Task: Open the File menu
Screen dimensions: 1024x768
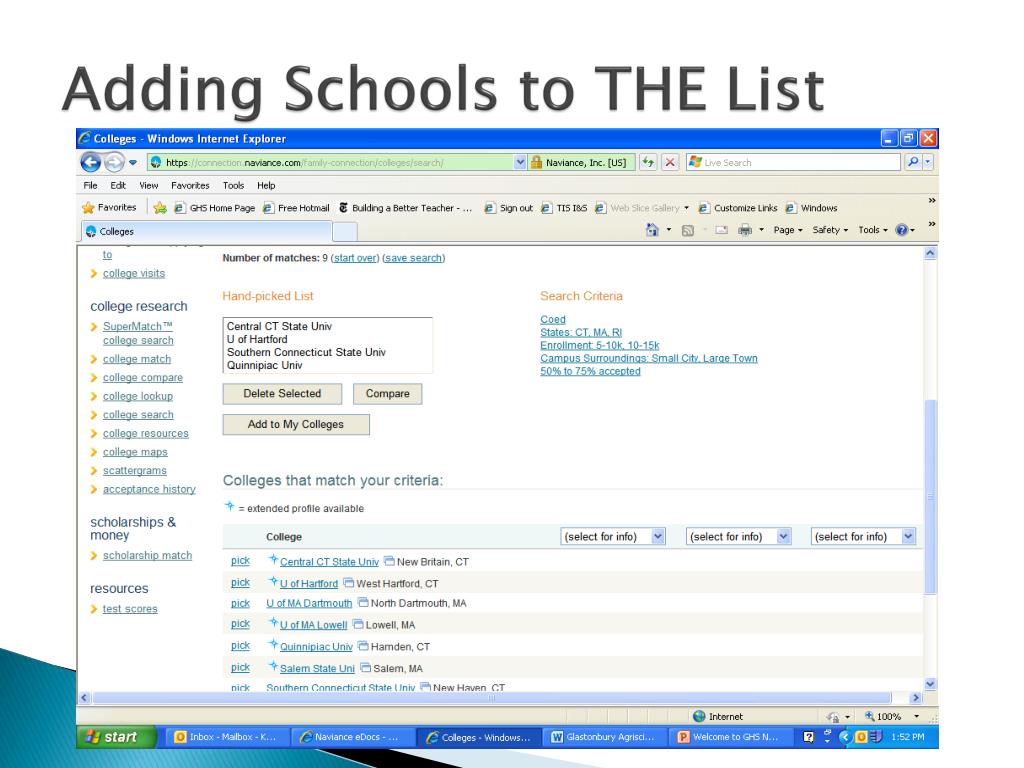Action: 90,185
